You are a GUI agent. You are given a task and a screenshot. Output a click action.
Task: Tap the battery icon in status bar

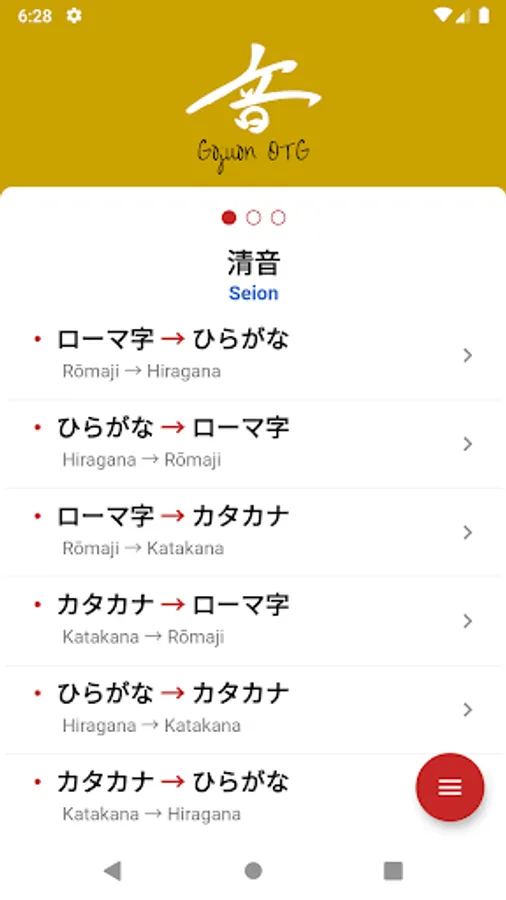pyautogui.click(x=484, y=15)
